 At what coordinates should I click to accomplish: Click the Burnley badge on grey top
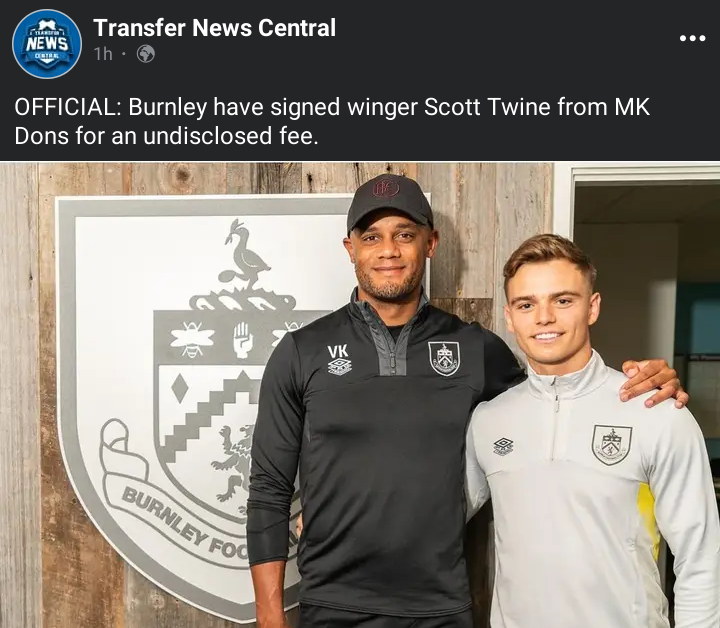[612, 444]
